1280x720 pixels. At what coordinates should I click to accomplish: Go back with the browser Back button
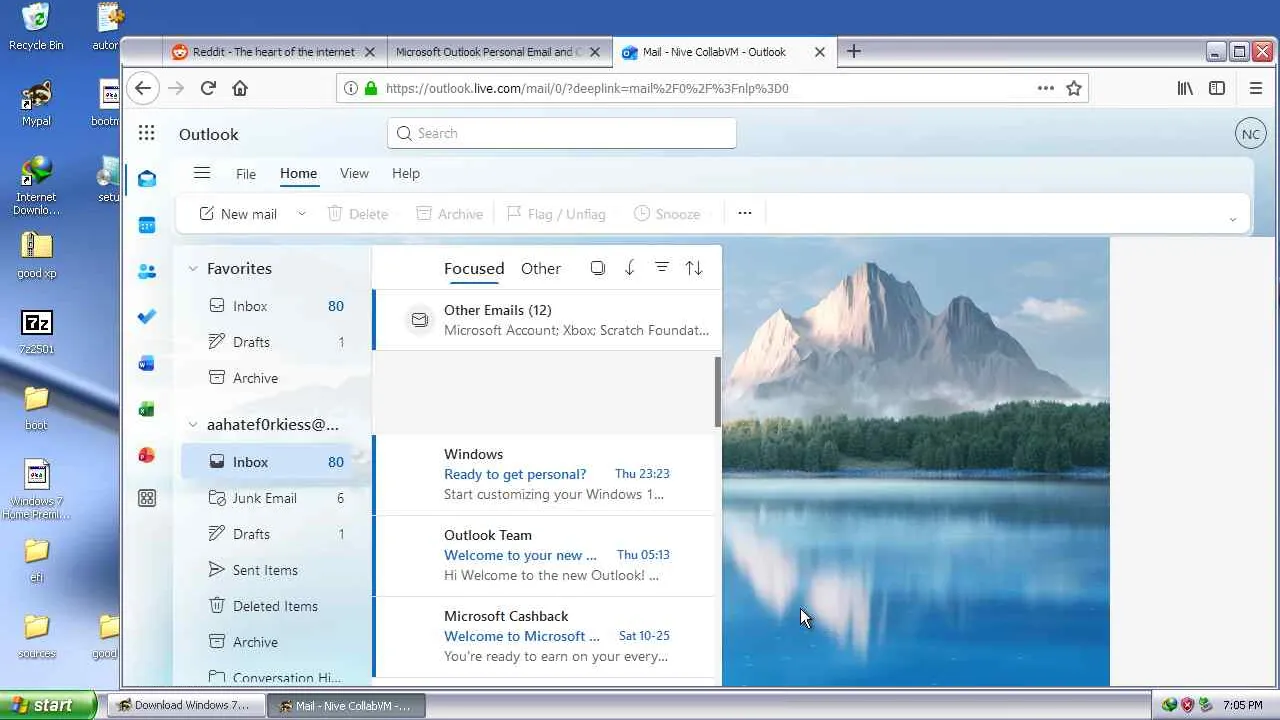tap(143, 88)
